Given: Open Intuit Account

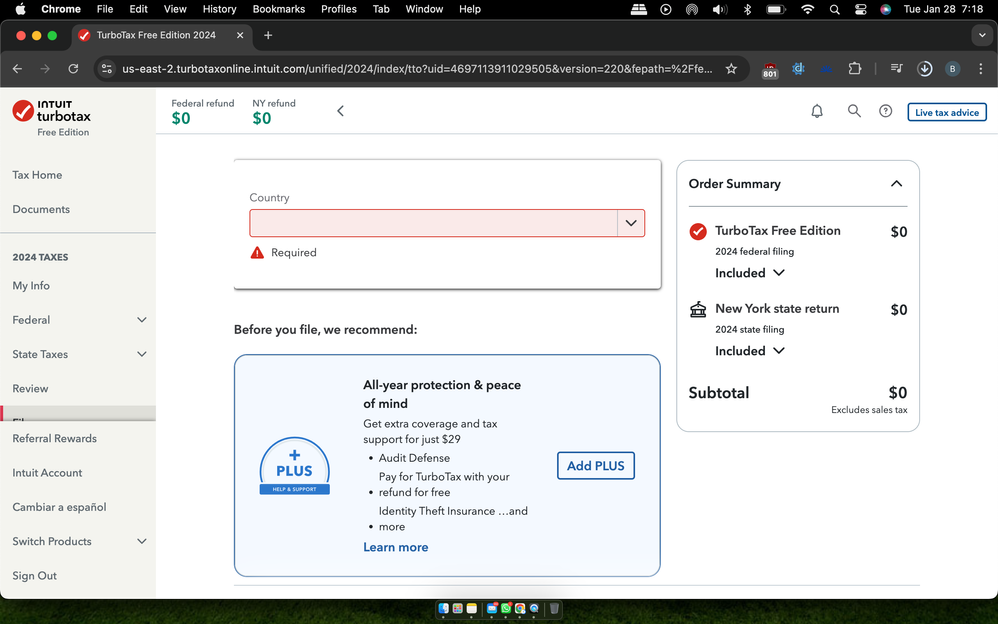Looking at the screenshot, I should (x=47, y=473).
